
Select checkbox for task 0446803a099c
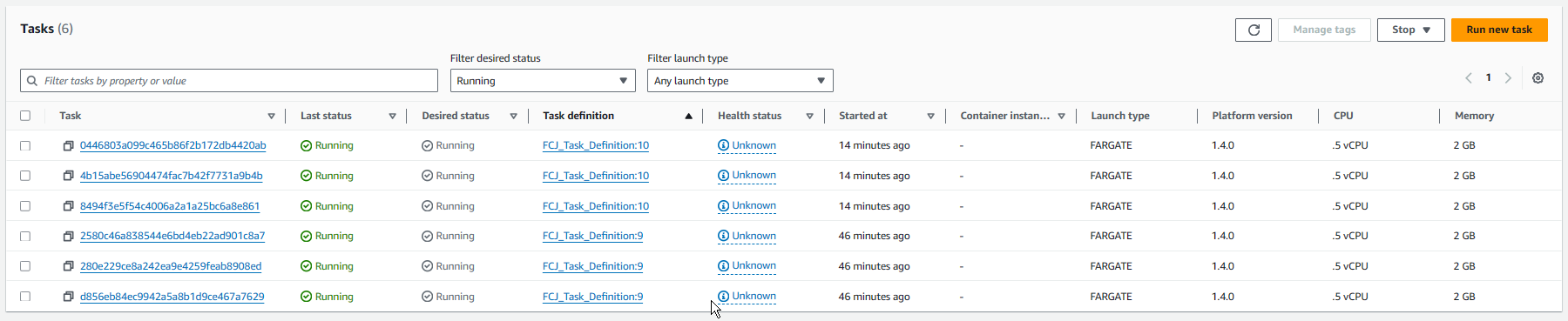coord(25,146)
